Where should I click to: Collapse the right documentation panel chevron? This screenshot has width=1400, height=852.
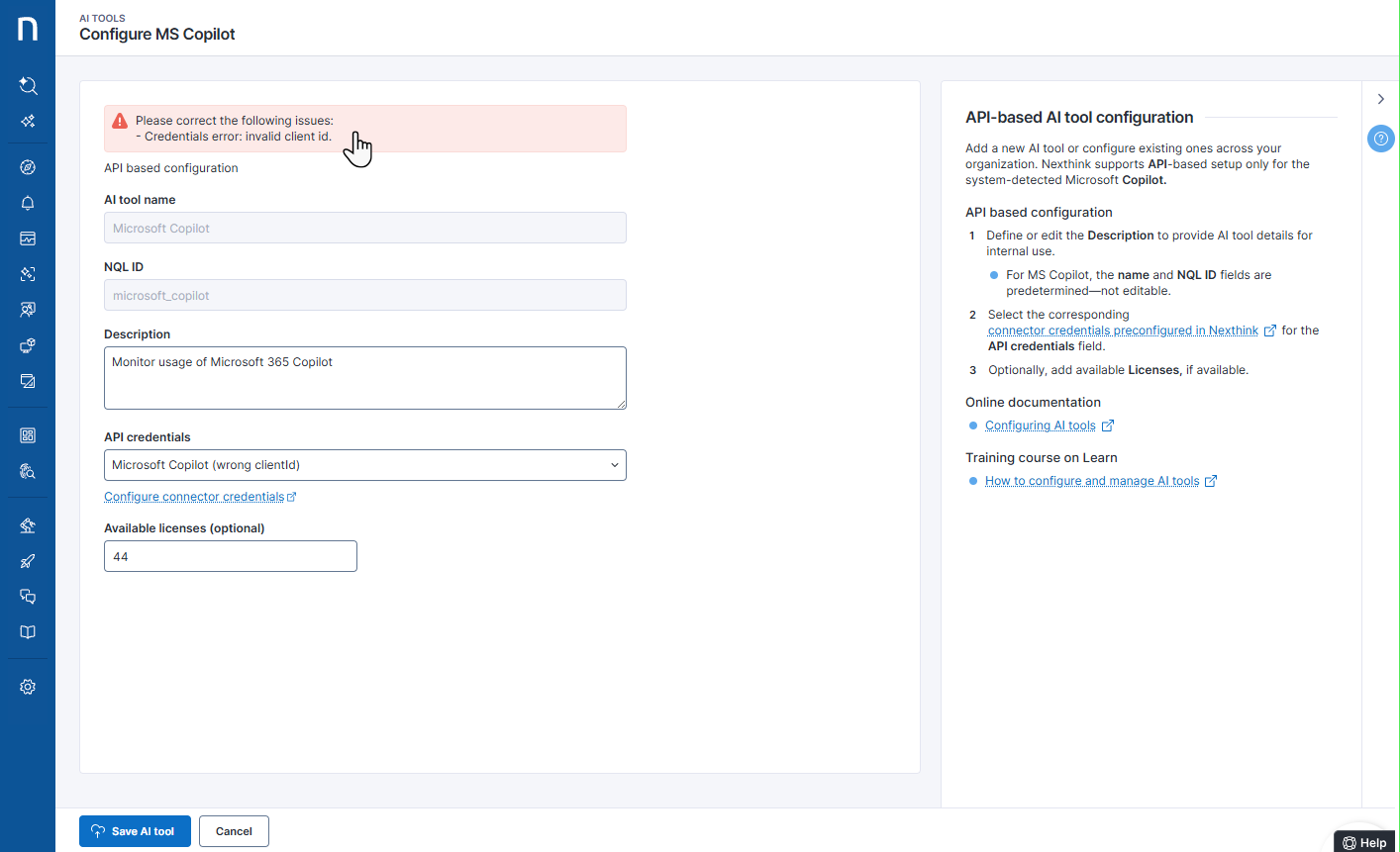click(1380, 99)
